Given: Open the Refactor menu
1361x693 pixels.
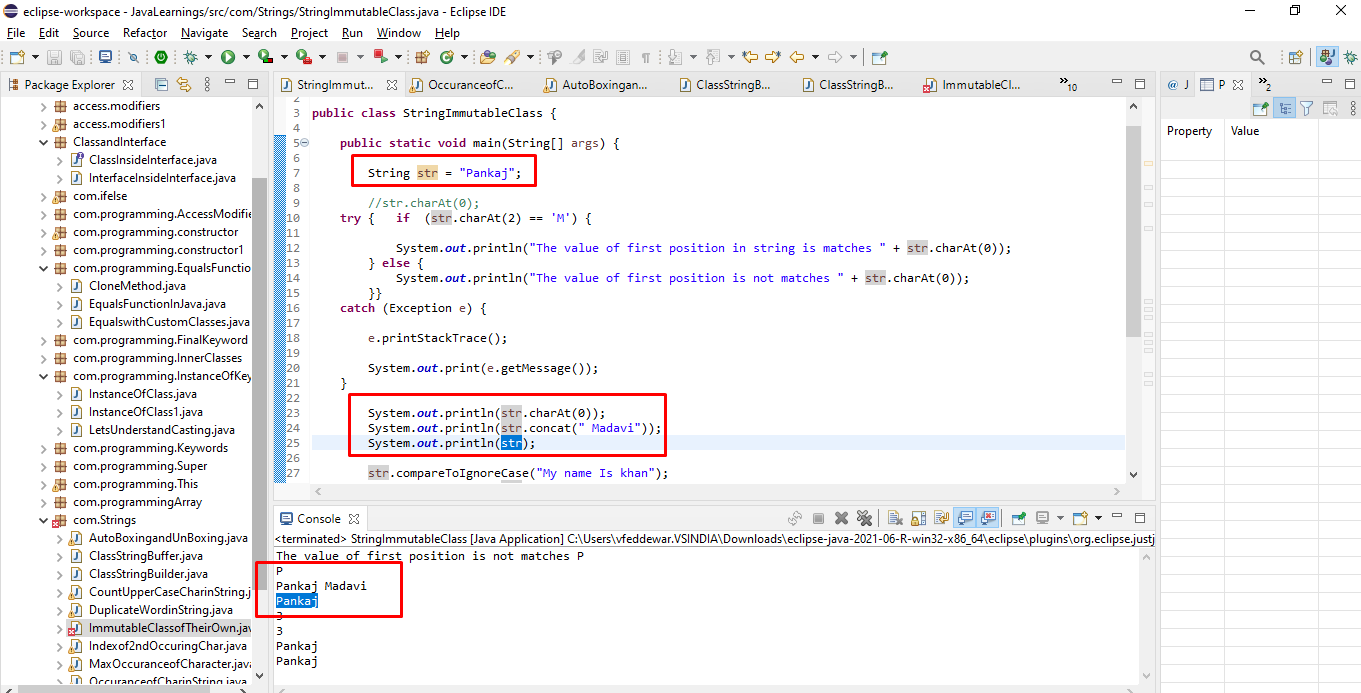Looking at the screenshot, I should [145, 33].
